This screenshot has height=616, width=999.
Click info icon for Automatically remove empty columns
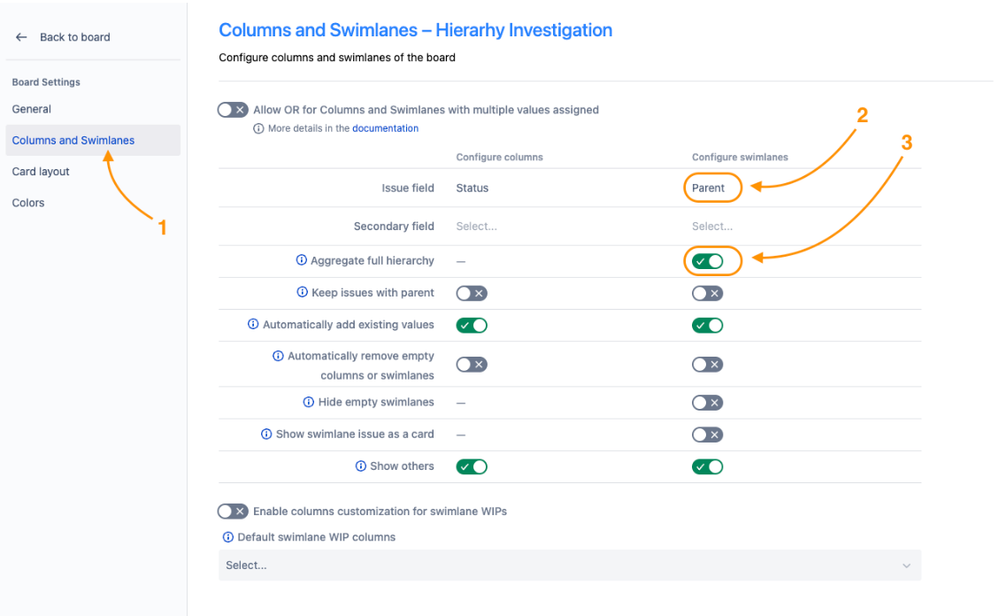[278, 356]
